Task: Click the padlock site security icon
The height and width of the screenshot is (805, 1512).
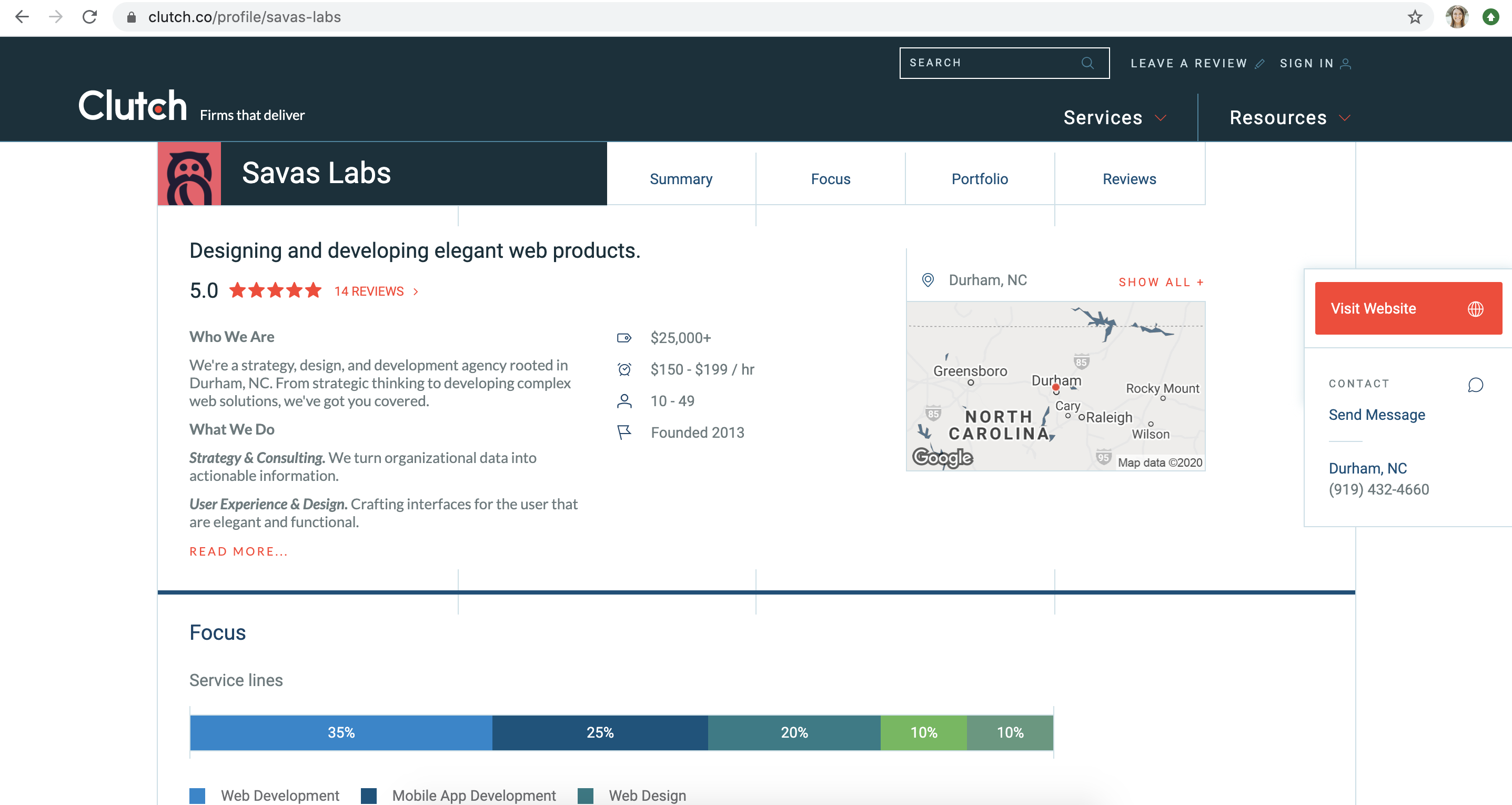Action: point(132,17)
